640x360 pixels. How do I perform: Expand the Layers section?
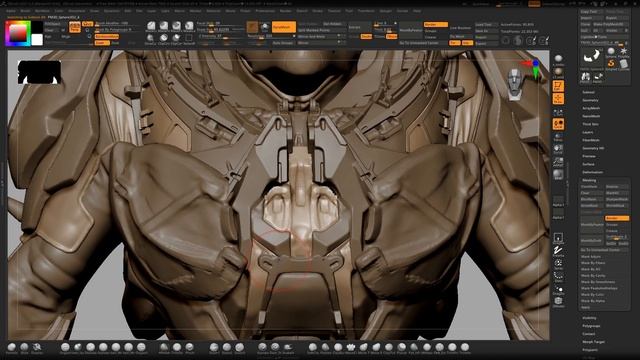click(x=588, y=132)
